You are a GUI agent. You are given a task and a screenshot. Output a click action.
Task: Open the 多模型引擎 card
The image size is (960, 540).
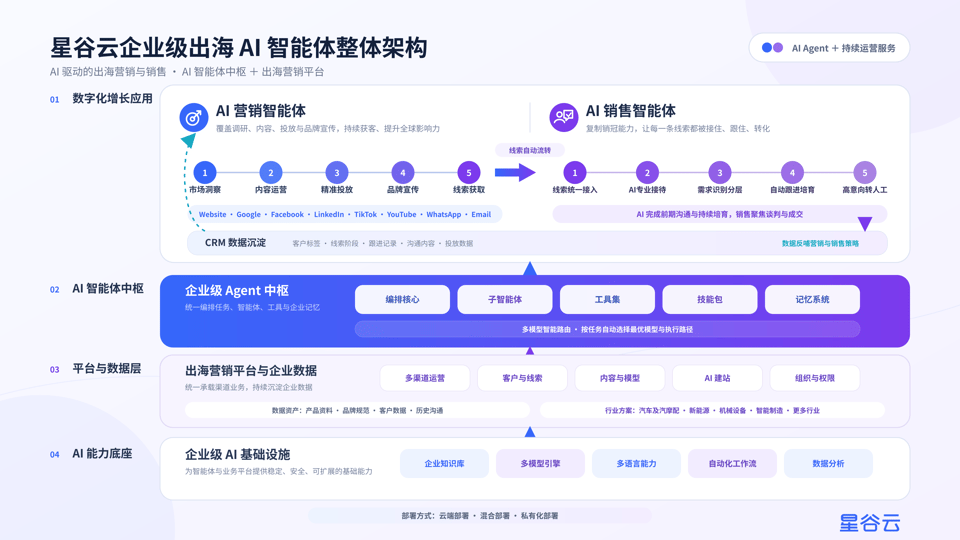point(540,463)
